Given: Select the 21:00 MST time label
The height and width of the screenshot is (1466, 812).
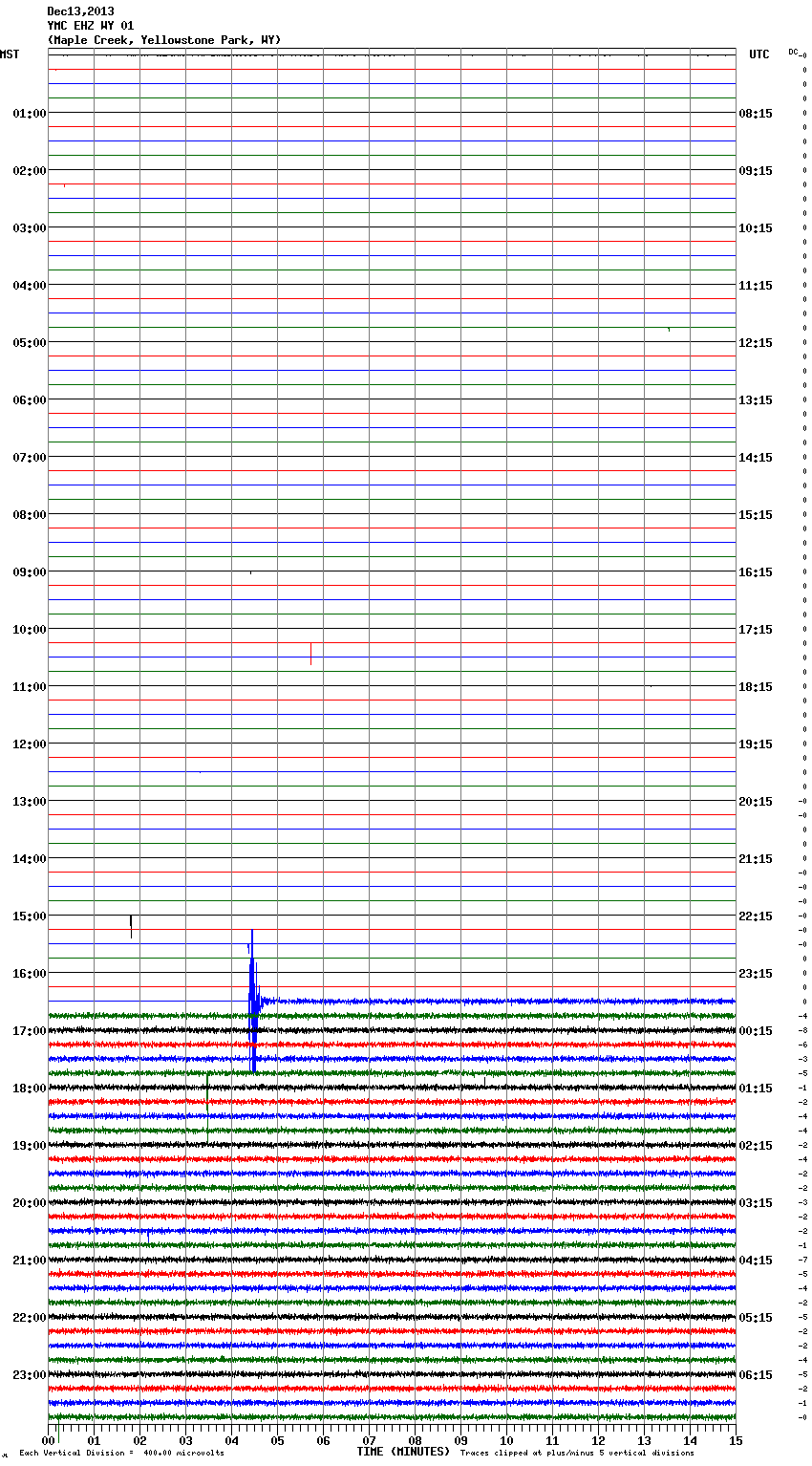Looking at the screenshot, I should pos(30,1261).
